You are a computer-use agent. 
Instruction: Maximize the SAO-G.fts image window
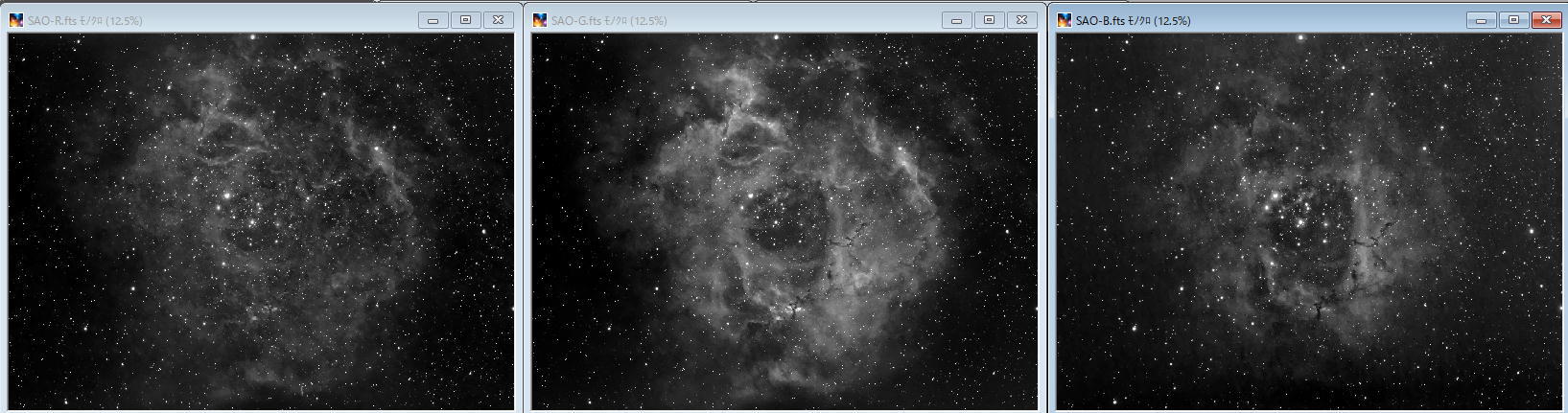990,19
